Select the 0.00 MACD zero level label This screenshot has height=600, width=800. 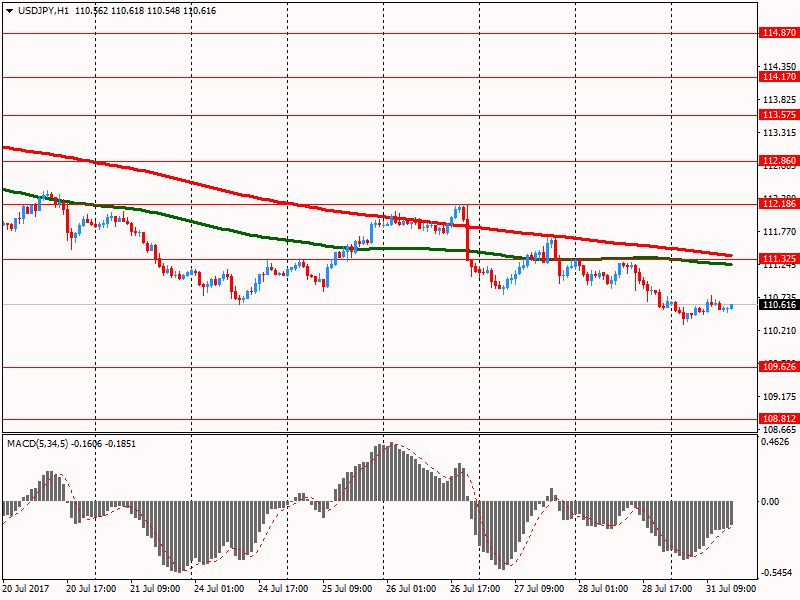point(770,502)
